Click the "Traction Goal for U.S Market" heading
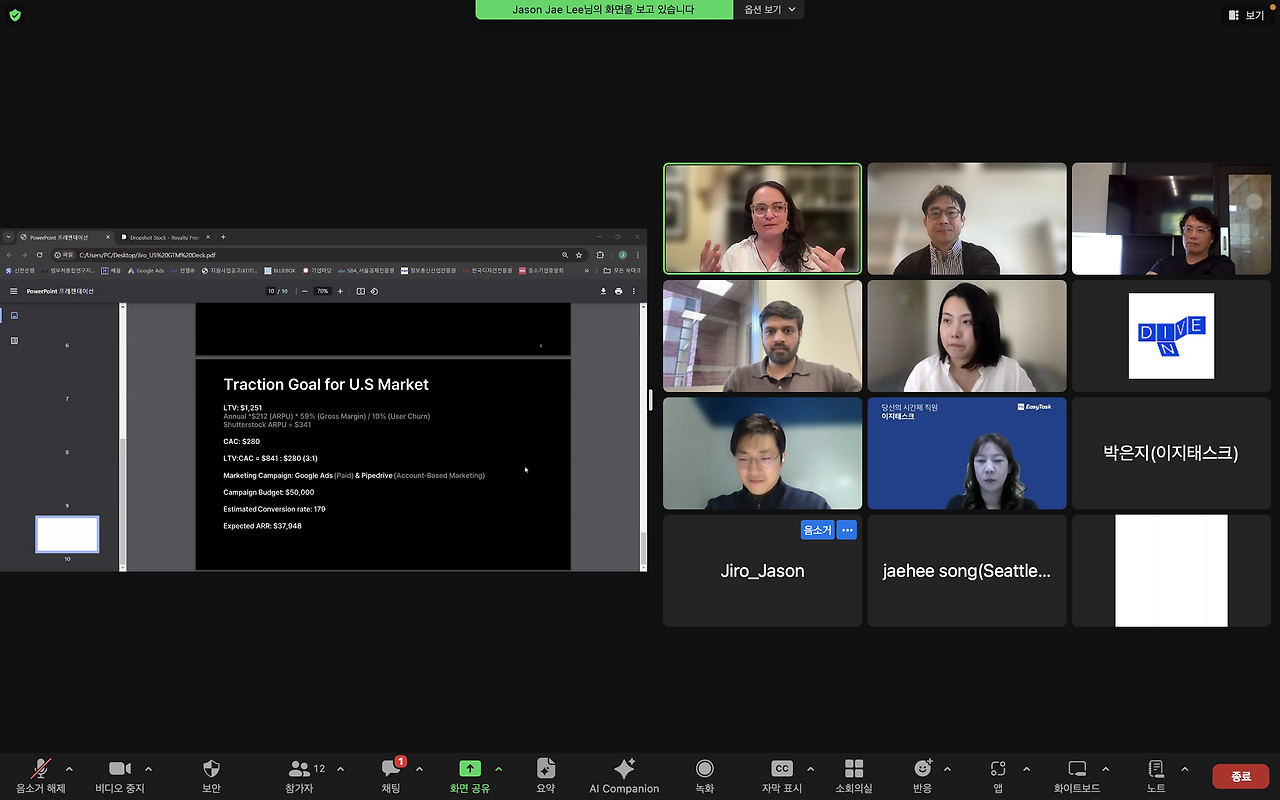The height and width of the screenshot is (800, 1280). coord(326,384)
